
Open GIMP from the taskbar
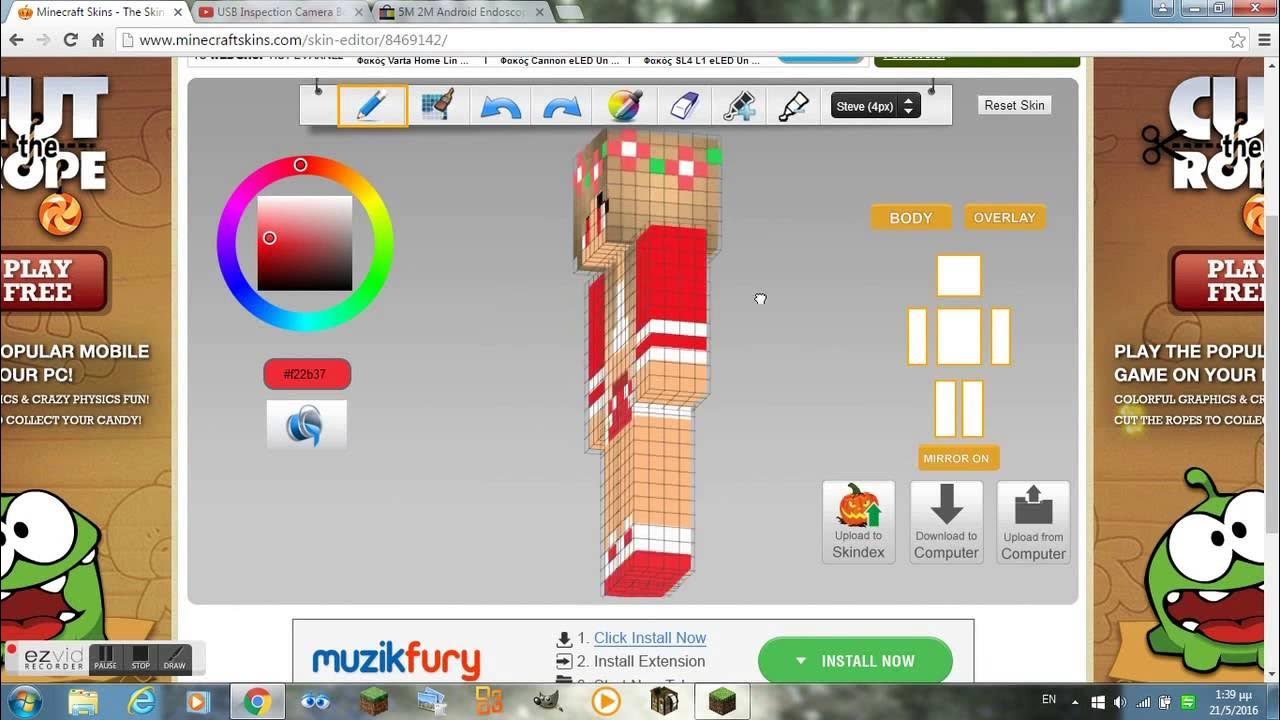click(547, 701)
